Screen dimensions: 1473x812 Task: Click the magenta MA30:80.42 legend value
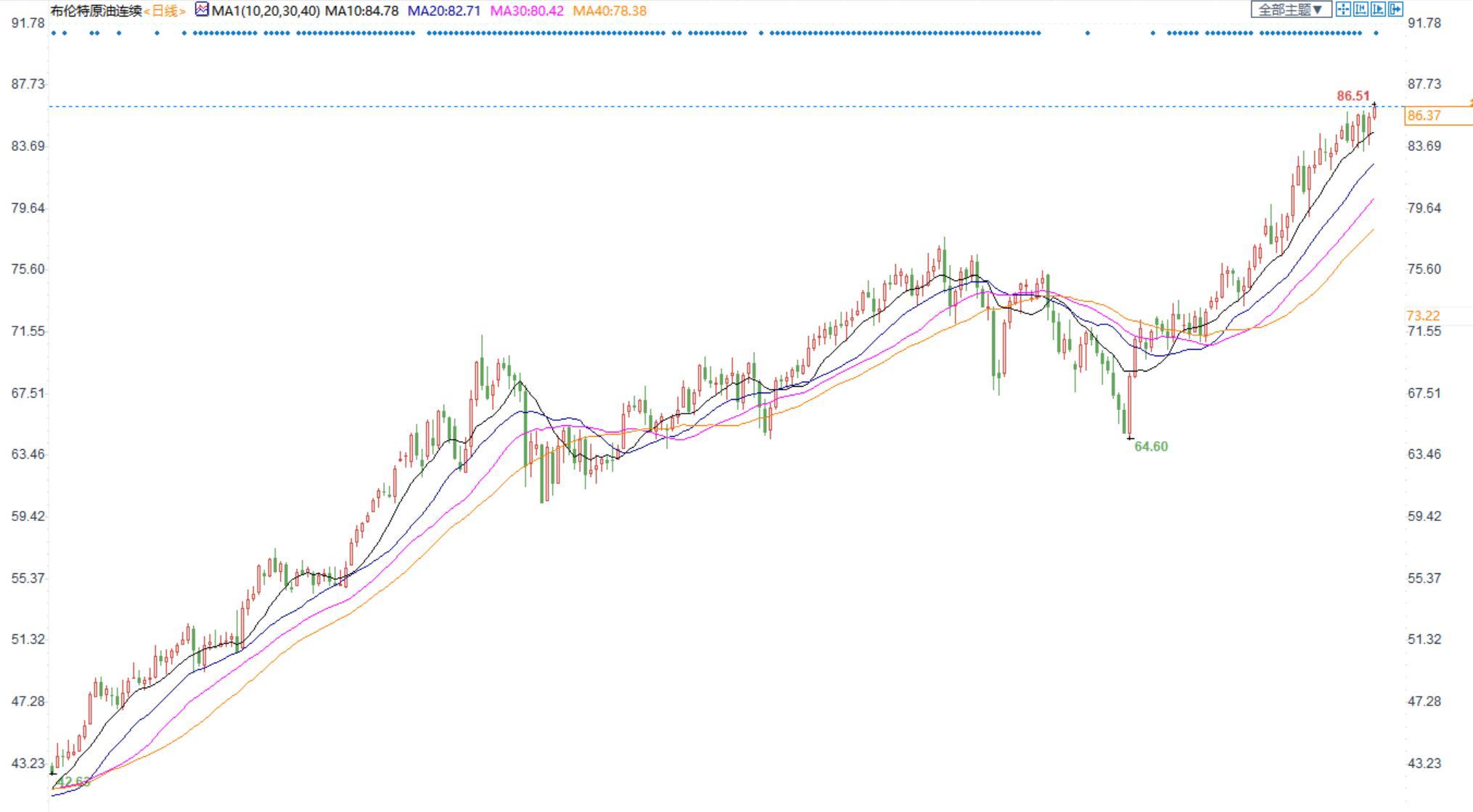click(x=527, y=11)
